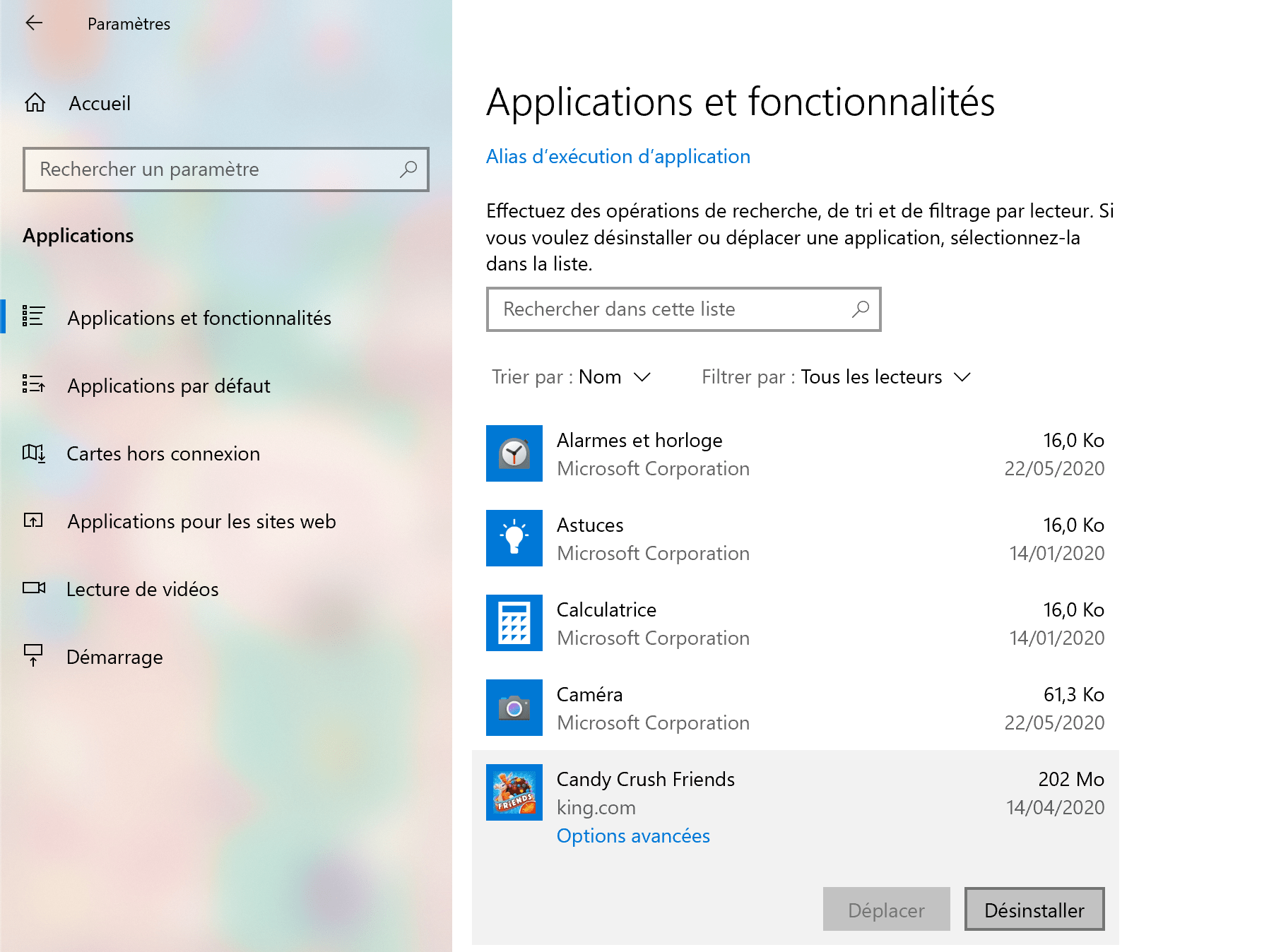
Task: Click the 61,3 Ko size value
Action: pyautogui.click(x=1074, y=694)
